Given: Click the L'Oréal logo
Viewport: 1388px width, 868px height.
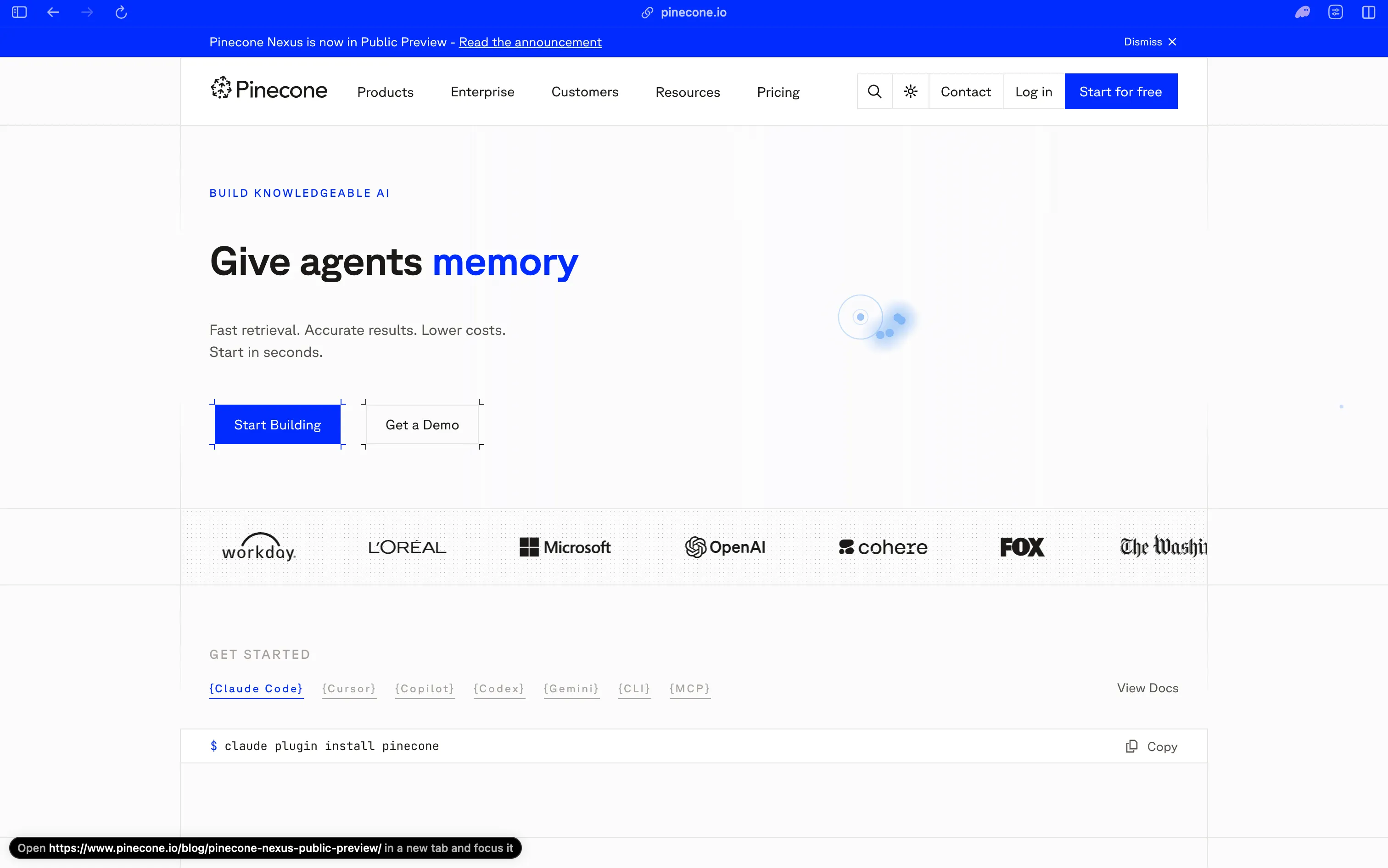Looking at the screenshot, I should 407,547.
